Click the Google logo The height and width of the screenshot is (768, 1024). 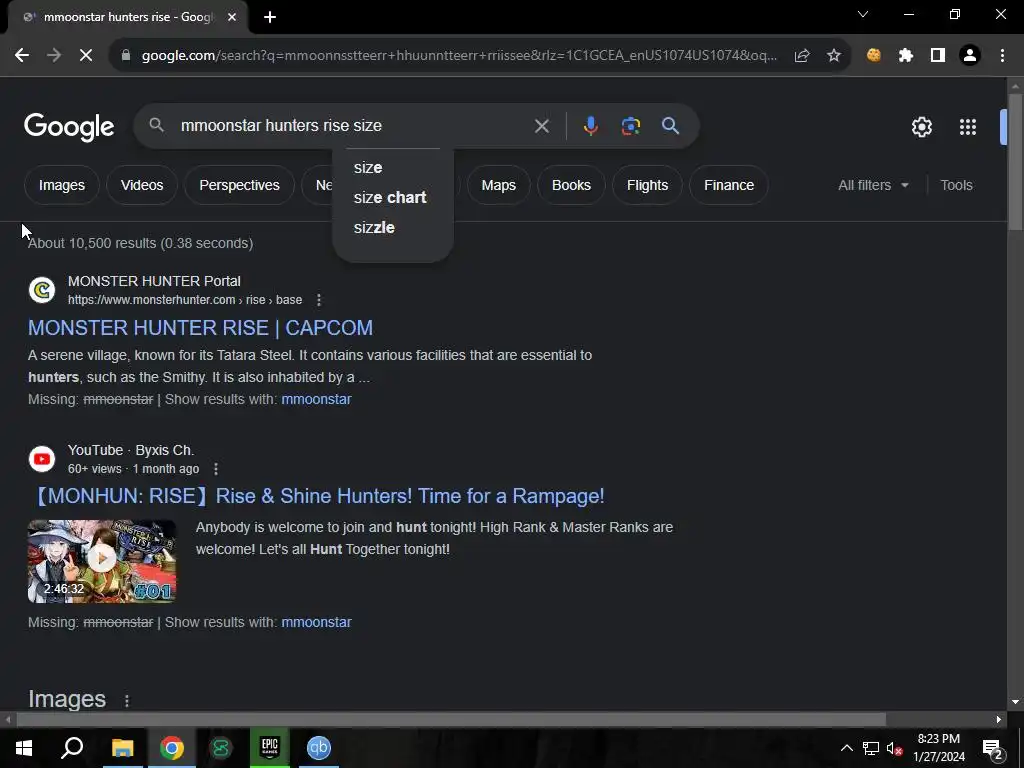coord(69,127)
